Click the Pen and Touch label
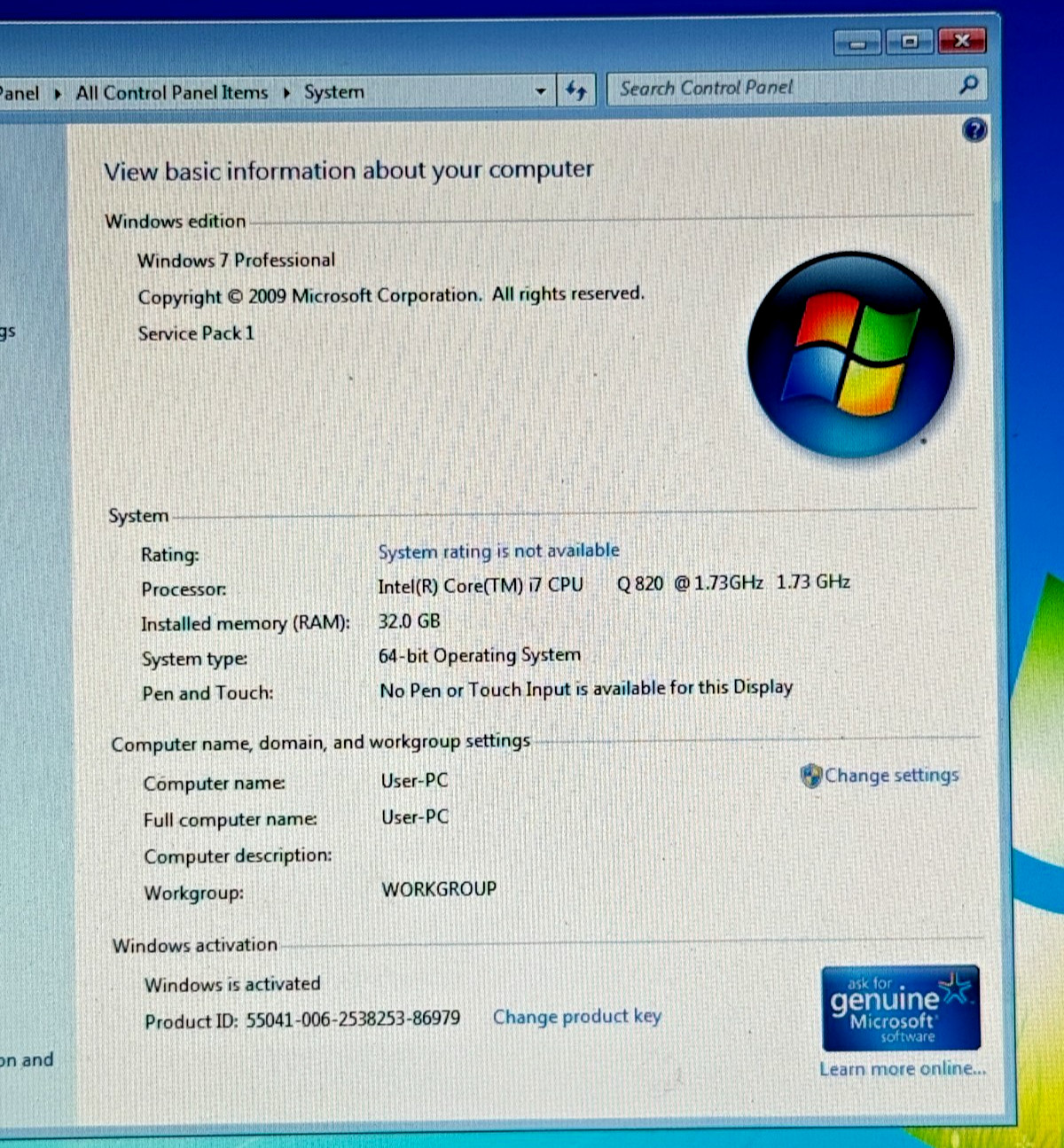 click(x=207, y=693)
